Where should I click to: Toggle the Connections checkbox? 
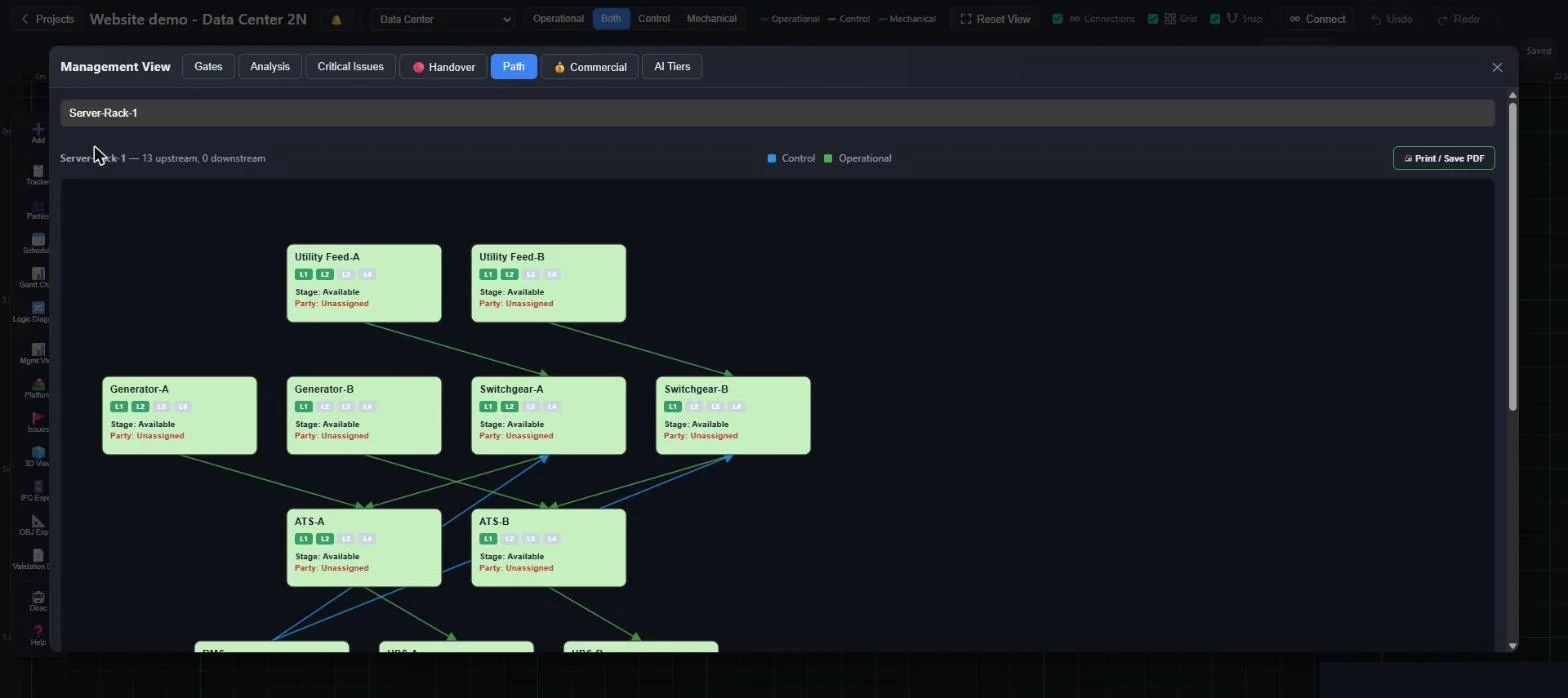click(1057, 19)
